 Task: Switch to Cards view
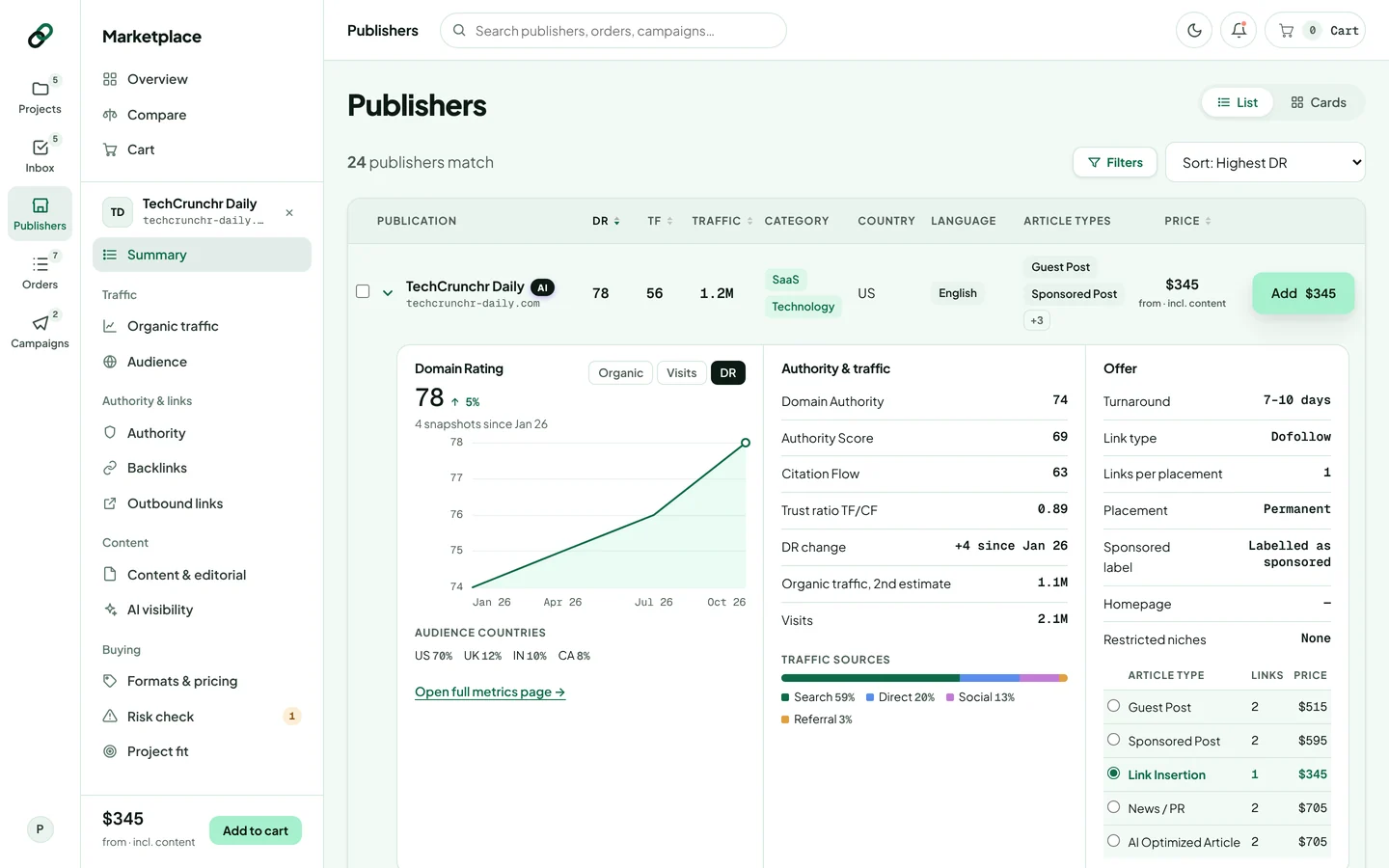click(x=1319, y=102)
